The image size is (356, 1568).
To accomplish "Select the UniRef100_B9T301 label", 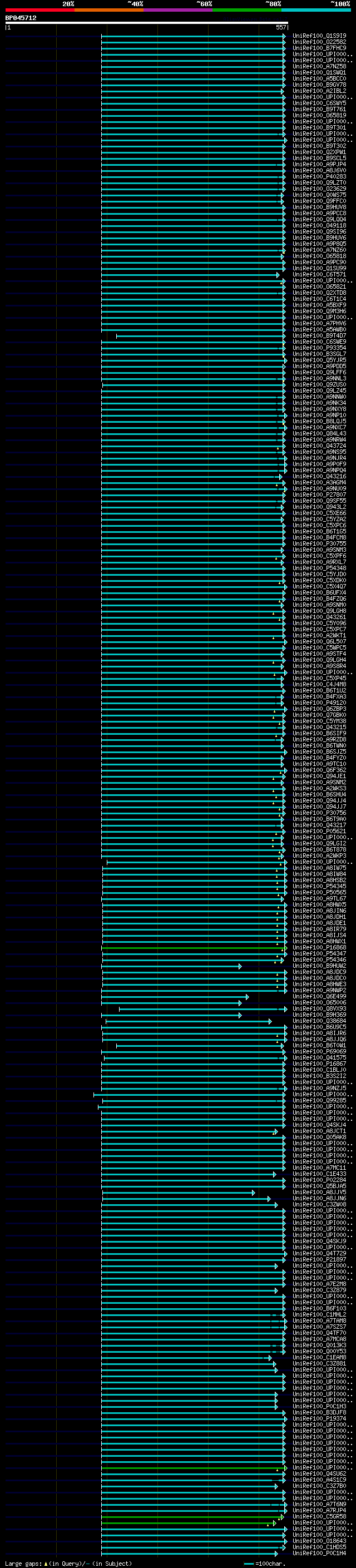I will pos(319,128).
